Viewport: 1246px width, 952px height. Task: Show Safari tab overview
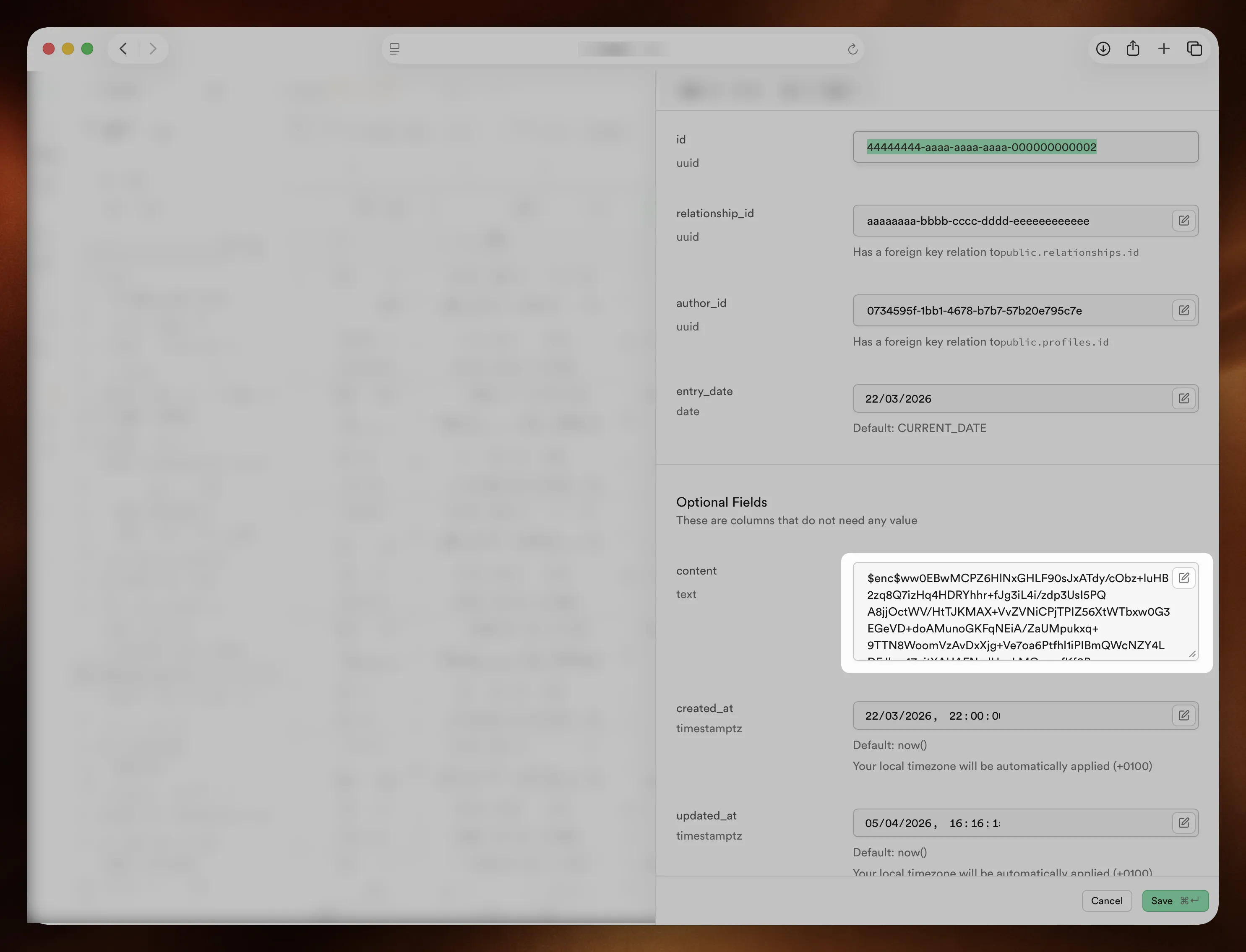[x=1194, y=49]
